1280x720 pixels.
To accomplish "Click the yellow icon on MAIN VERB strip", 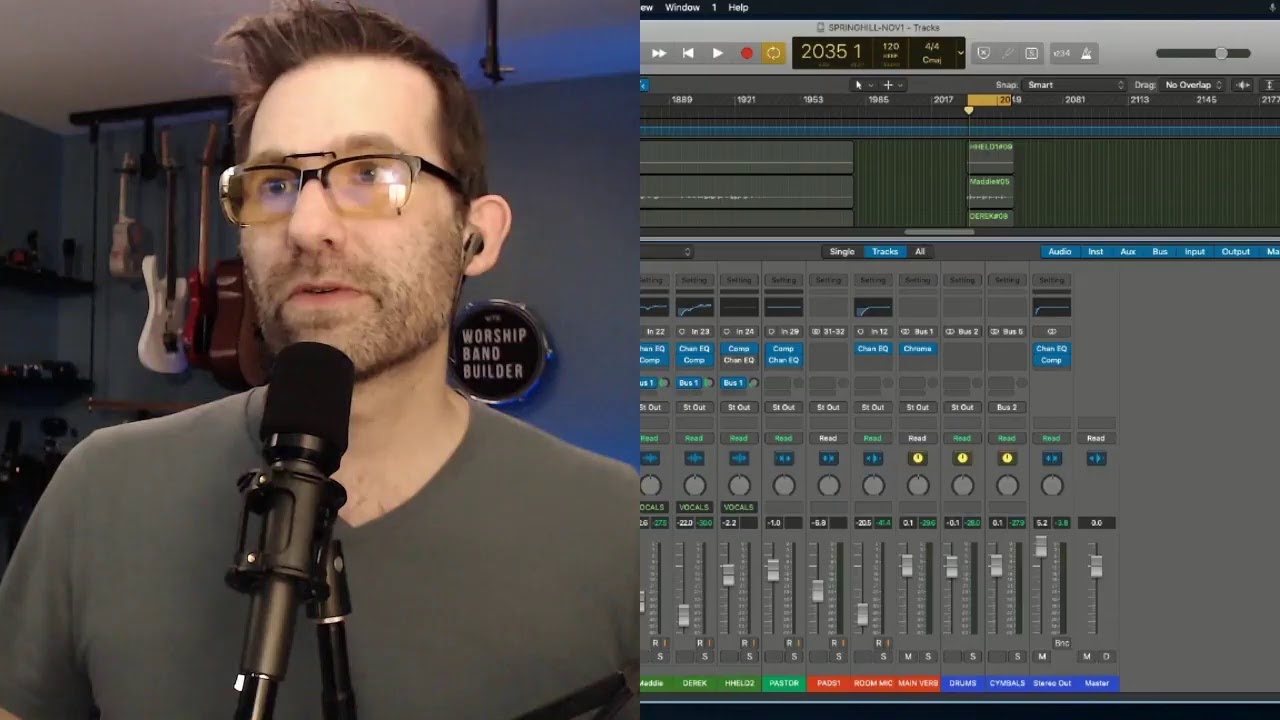I will click(918, 458).
